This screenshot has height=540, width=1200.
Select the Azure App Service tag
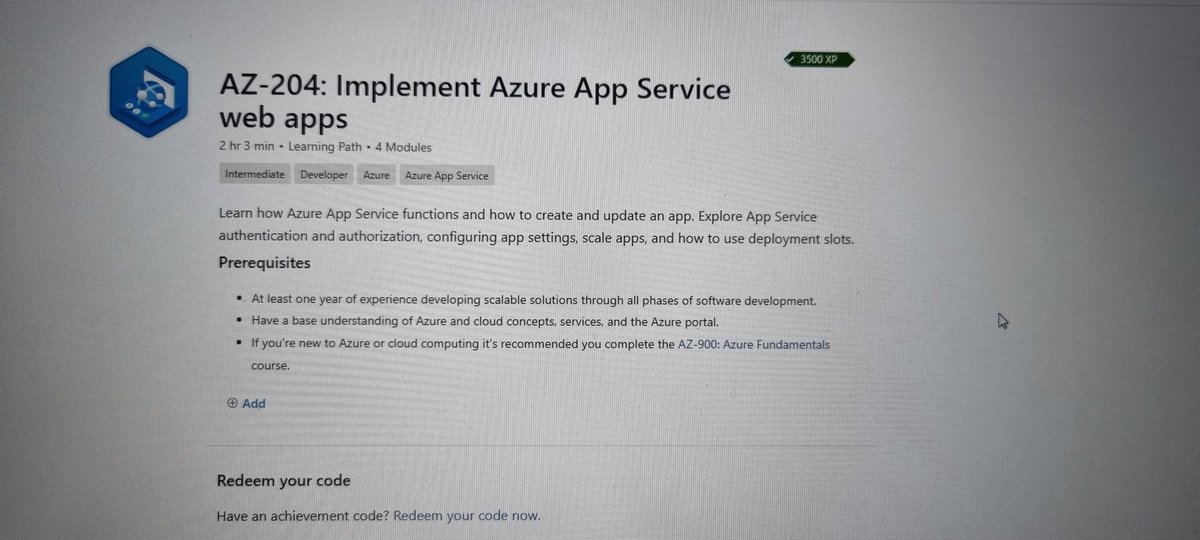[x=447, y=176]
